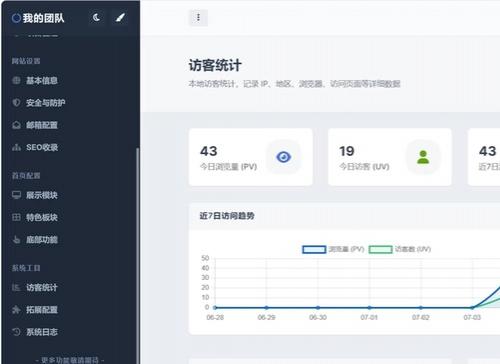Click the 我的团队 title text
The height and width of the screenshot is (364, 500).
pyautogui.click(x=43, y=18)
